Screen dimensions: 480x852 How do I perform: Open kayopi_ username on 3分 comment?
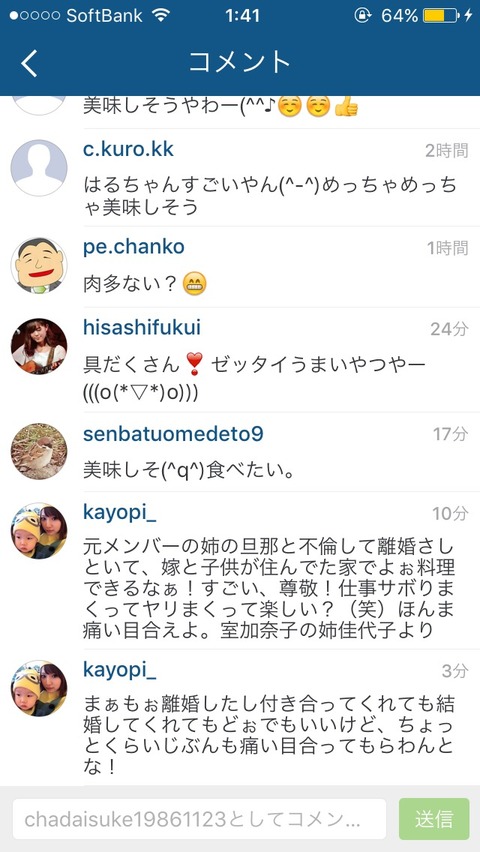(120, 670)
